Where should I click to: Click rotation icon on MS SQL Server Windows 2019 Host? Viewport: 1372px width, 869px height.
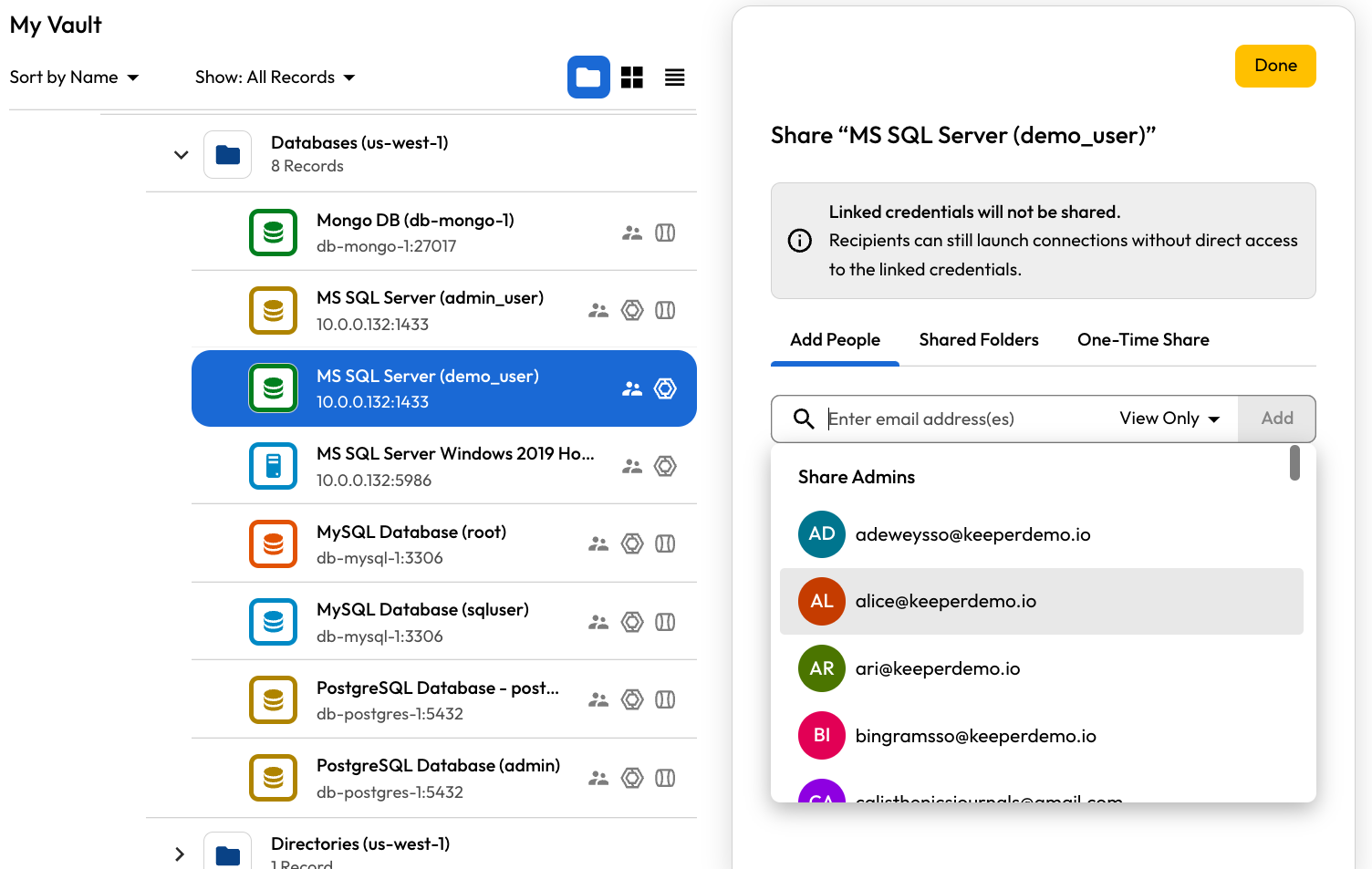pyautogui.click(x=666, y=466)
